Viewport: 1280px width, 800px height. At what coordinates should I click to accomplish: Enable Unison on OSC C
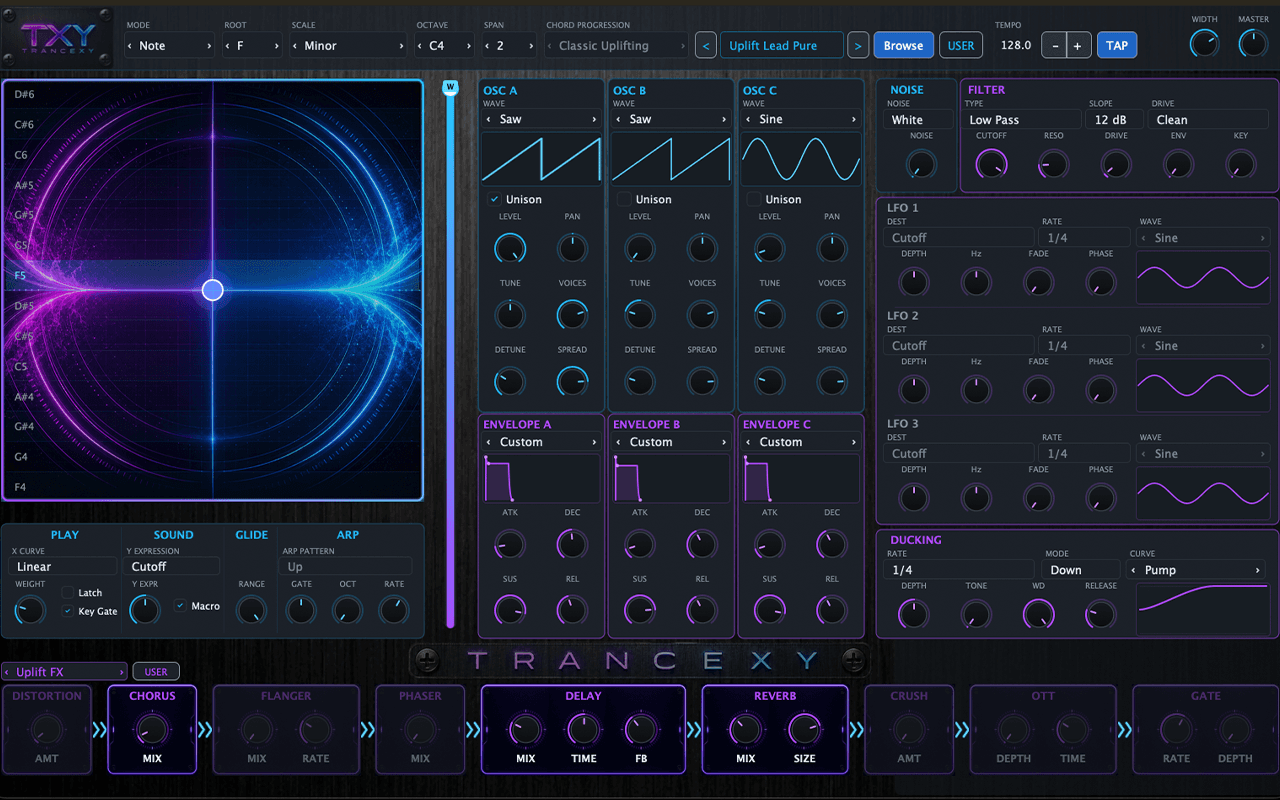[754, 199]
